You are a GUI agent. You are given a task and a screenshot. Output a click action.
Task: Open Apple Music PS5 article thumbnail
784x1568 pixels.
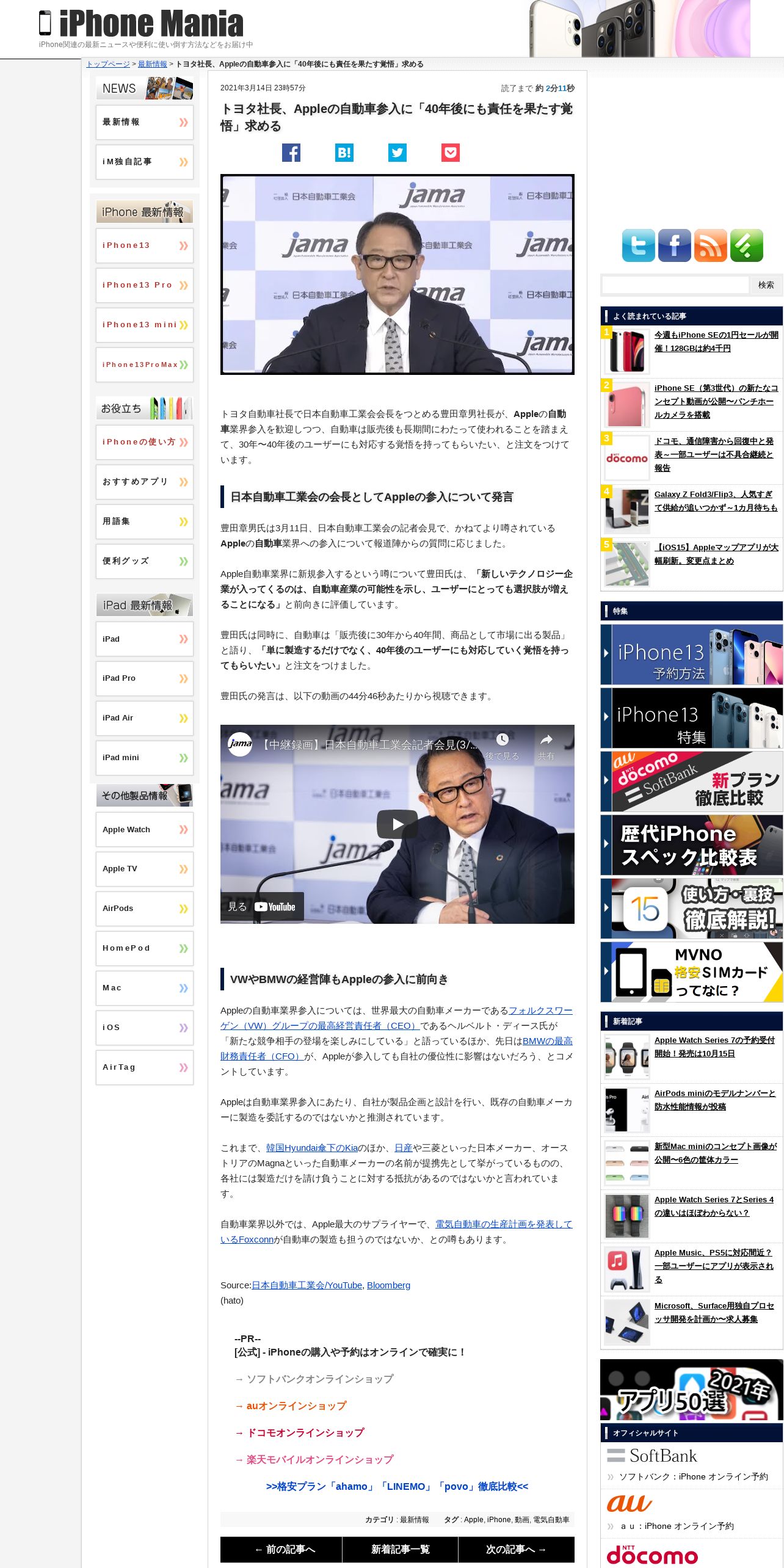click(627, 1269)
